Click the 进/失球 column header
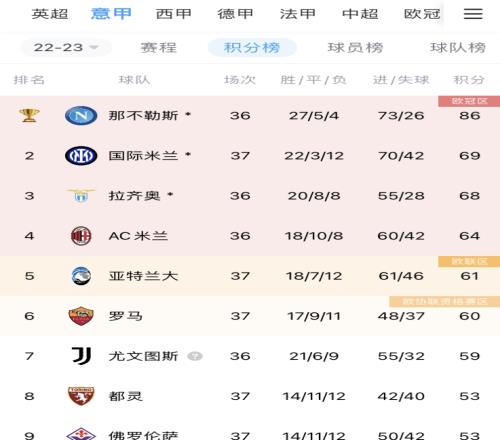The width and height of the screenshot is (500, 440). [401, 80]
